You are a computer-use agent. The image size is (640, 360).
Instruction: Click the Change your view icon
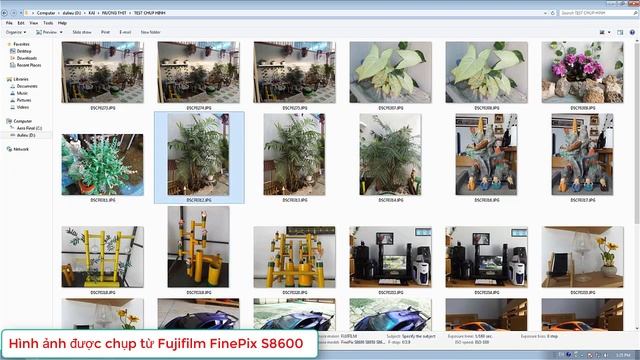[x=602, y=32]
